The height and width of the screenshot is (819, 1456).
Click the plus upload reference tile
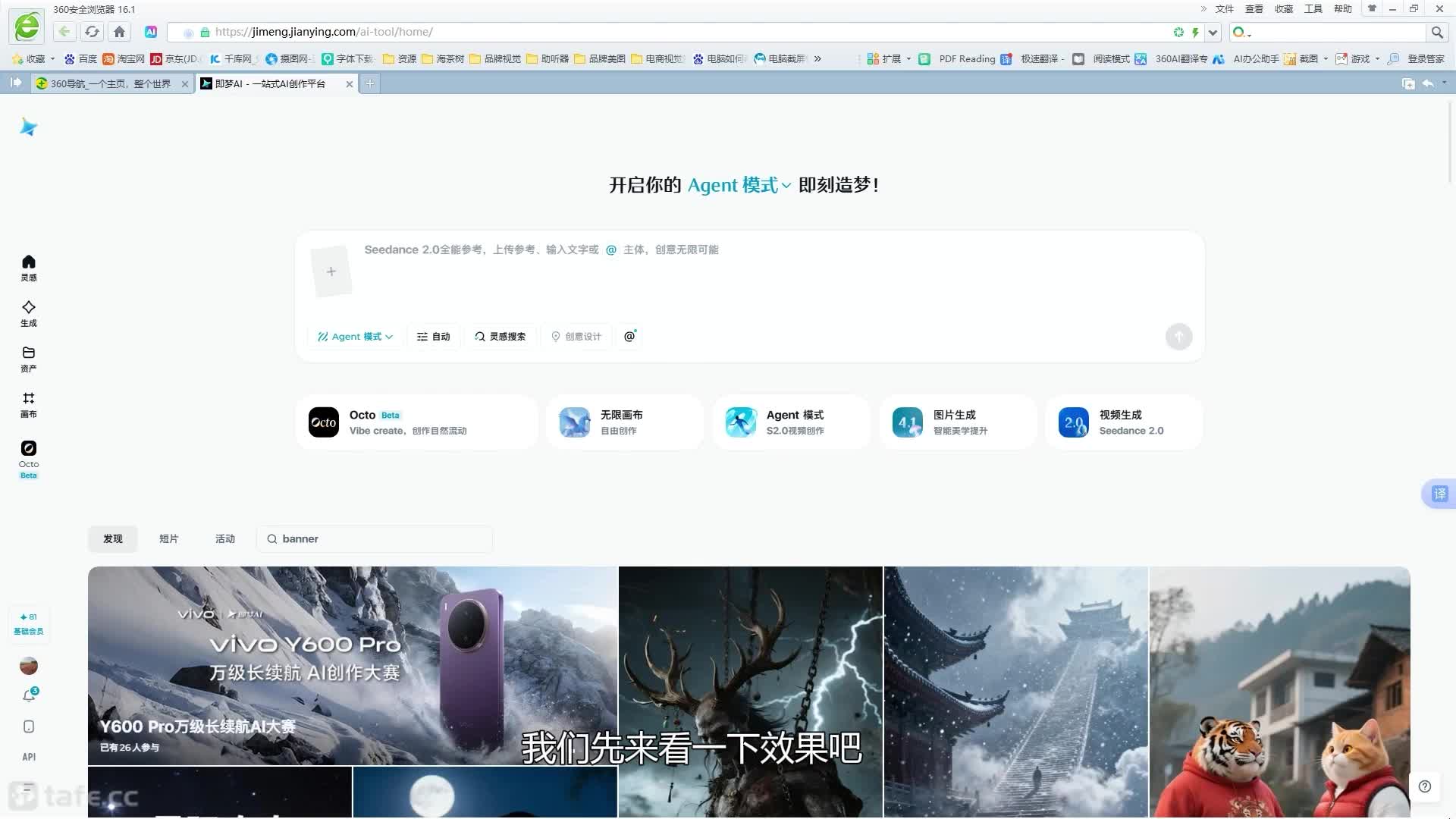point(331,271)
